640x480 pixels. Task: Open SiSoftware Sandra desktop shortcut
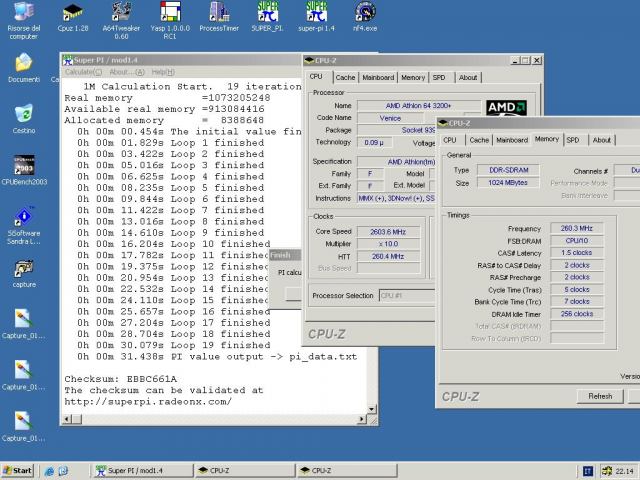[24, 226]
